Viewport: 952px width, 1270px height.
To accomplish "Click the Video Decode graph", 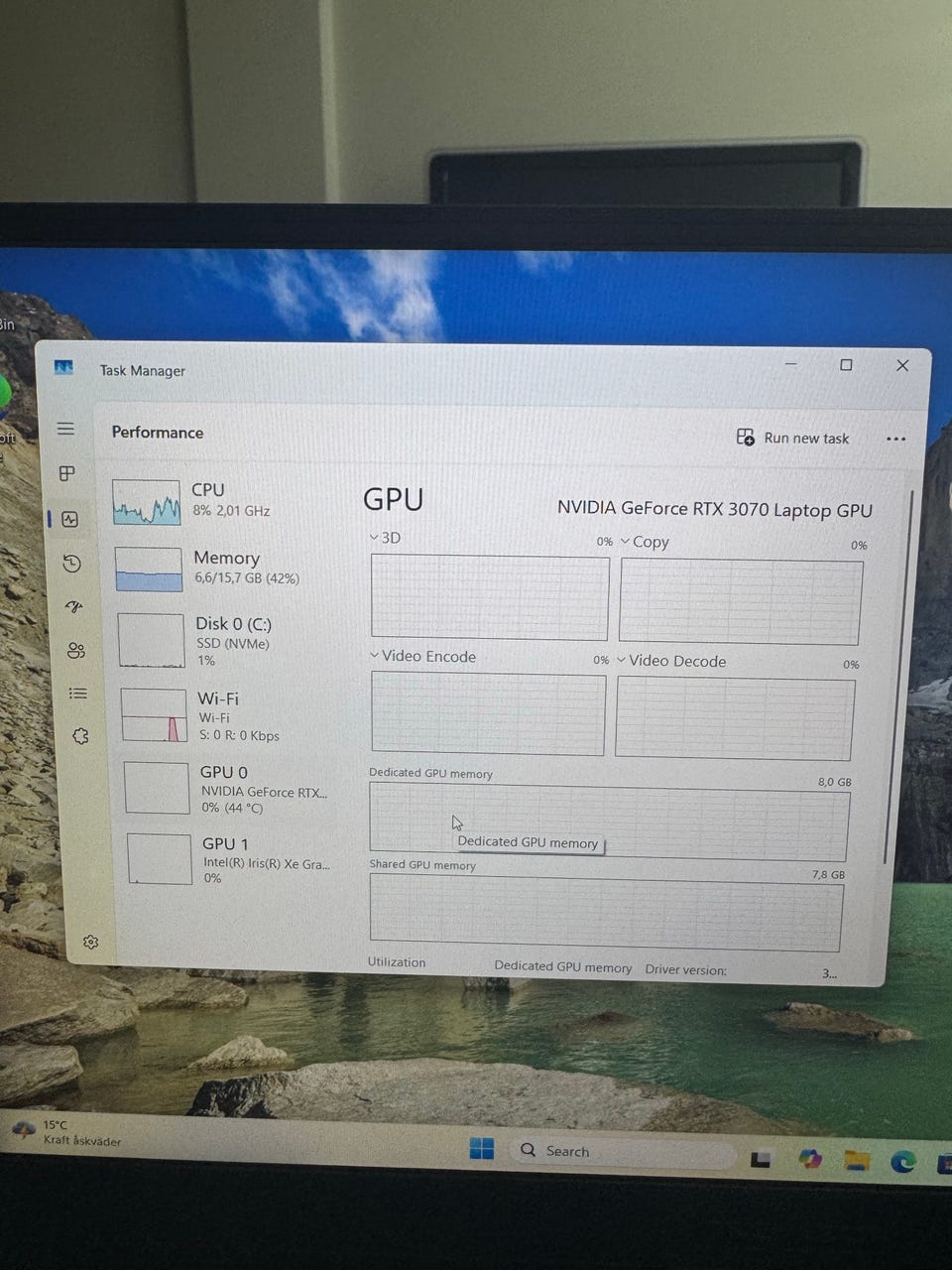I will (x=735, y=719).
